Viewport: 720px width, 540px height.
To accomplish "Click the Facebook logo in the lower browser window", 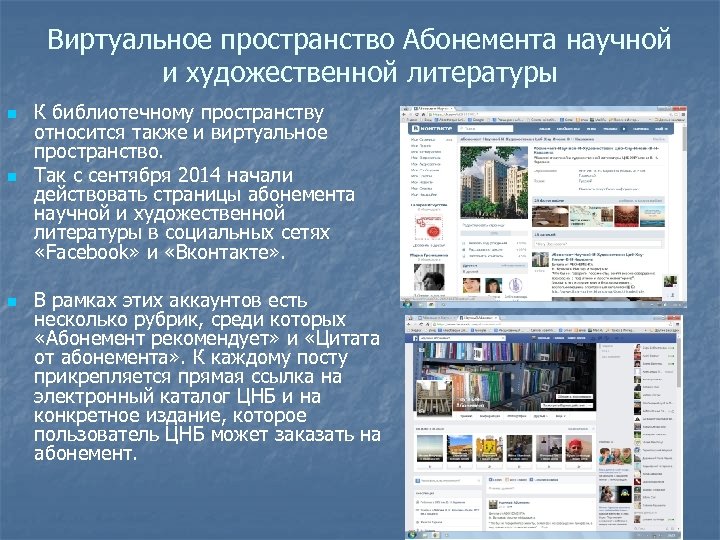I will click(x=416, y=338).
